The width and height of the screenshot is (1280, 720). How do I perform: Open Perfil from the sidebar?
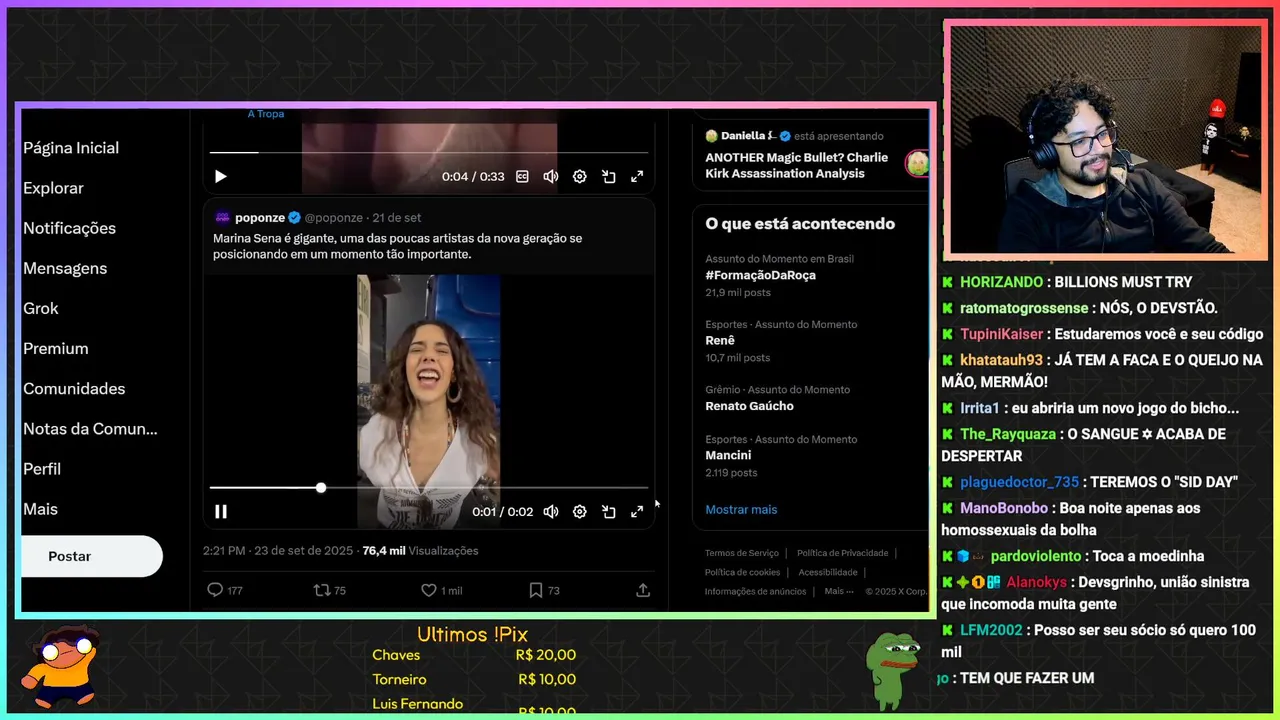coord(42,468)
